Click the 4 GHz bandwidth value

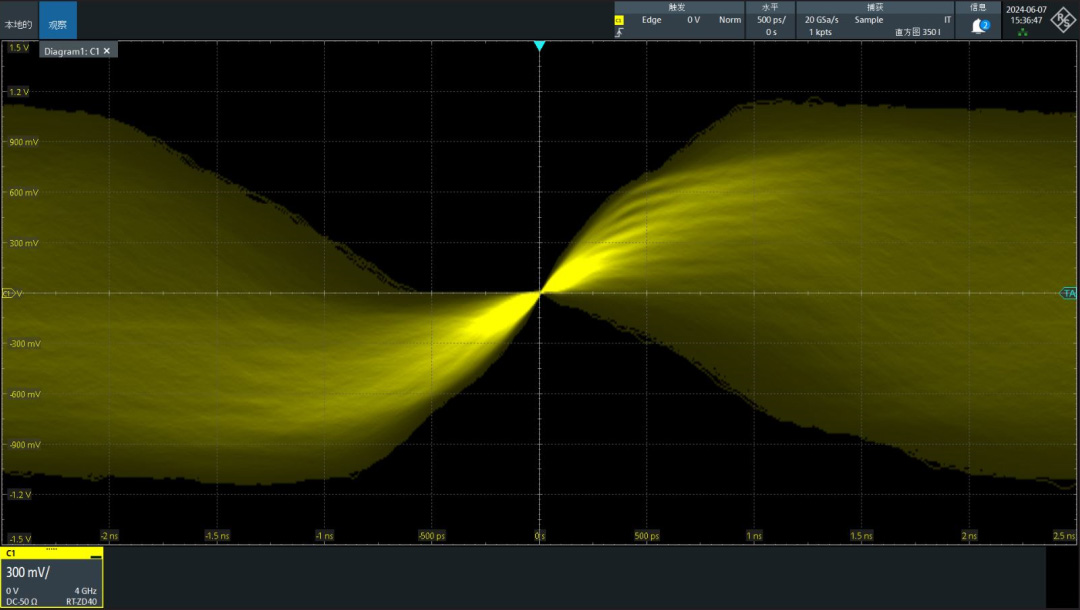85,591
